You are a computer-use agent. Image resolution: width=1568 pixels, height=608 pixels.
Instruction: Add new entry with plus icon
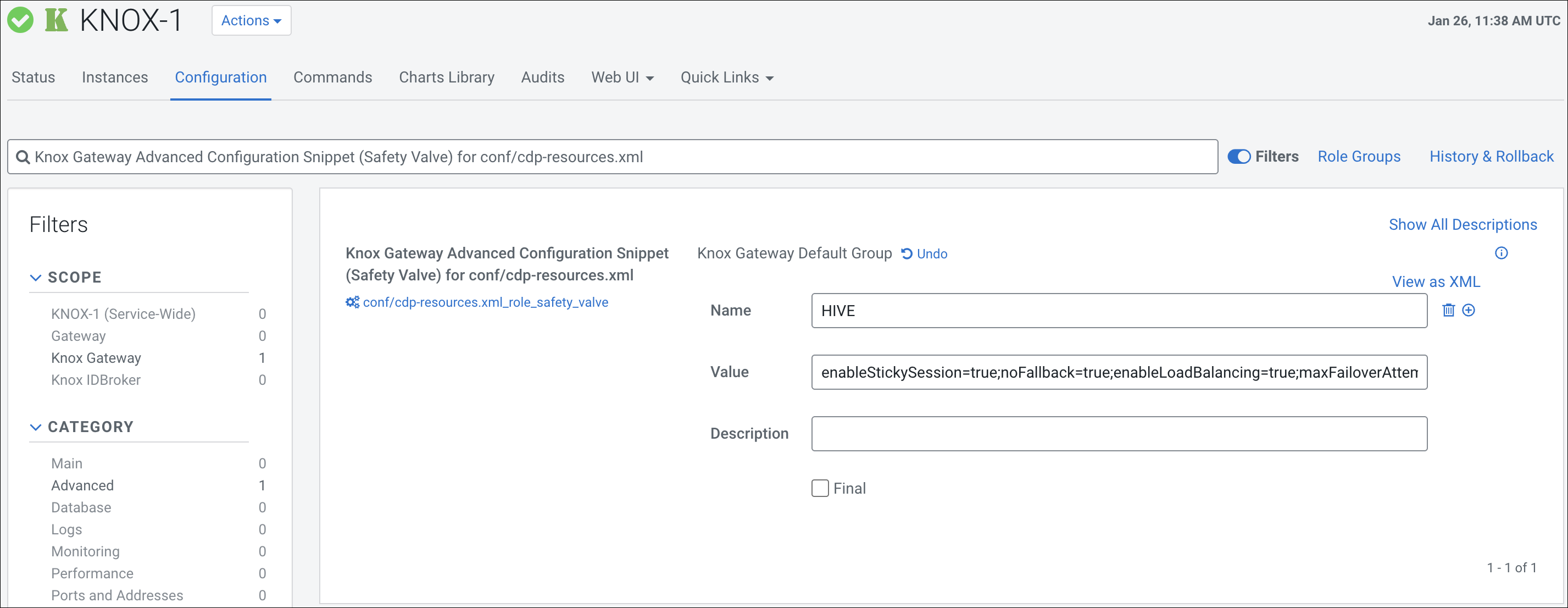pyautogui.click(x=1468, y=310)
